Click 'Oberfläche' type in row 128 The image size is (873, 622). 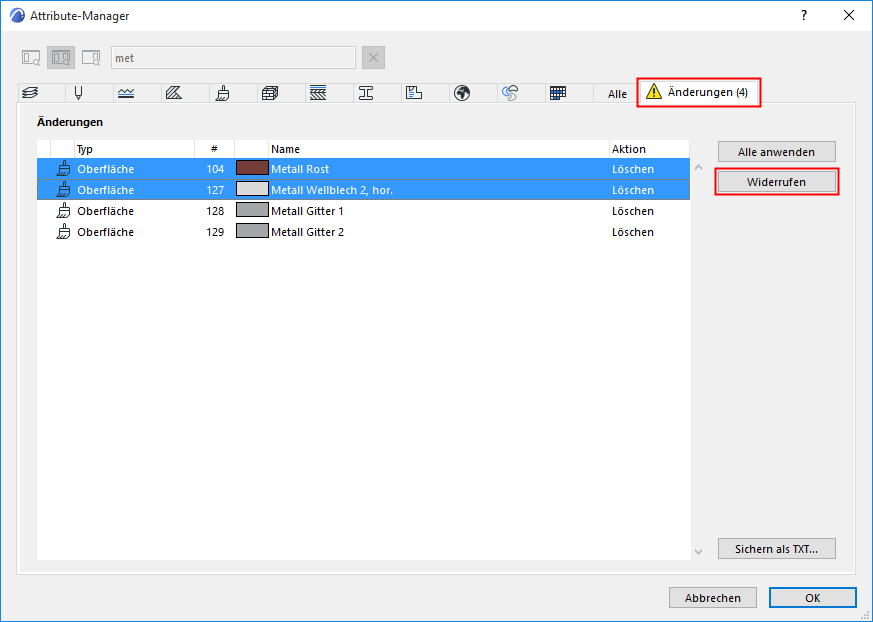pyautogui.click(x=106, y=211)
